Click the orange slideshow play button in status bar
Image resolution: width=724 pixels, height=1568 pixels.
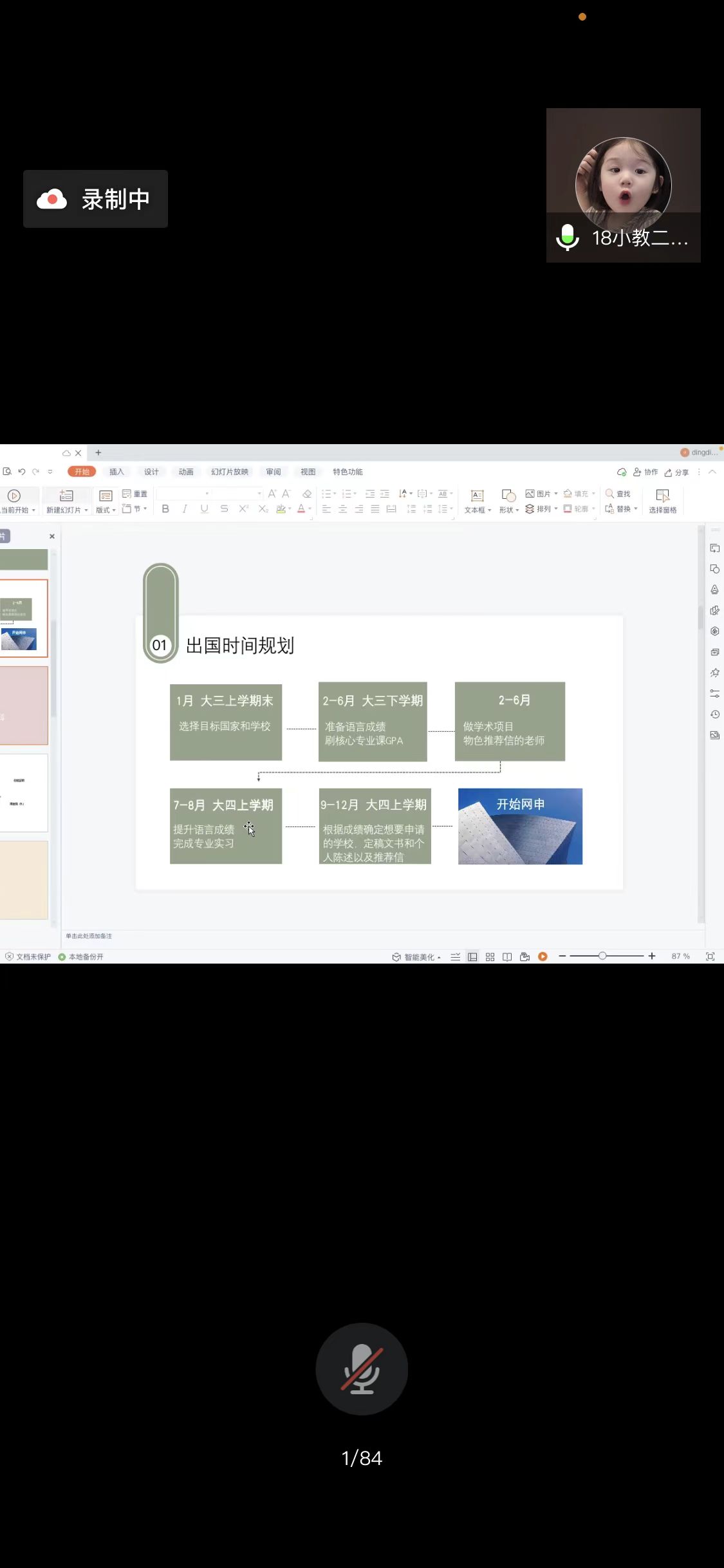pyautogui.click(x=543, y=957)
